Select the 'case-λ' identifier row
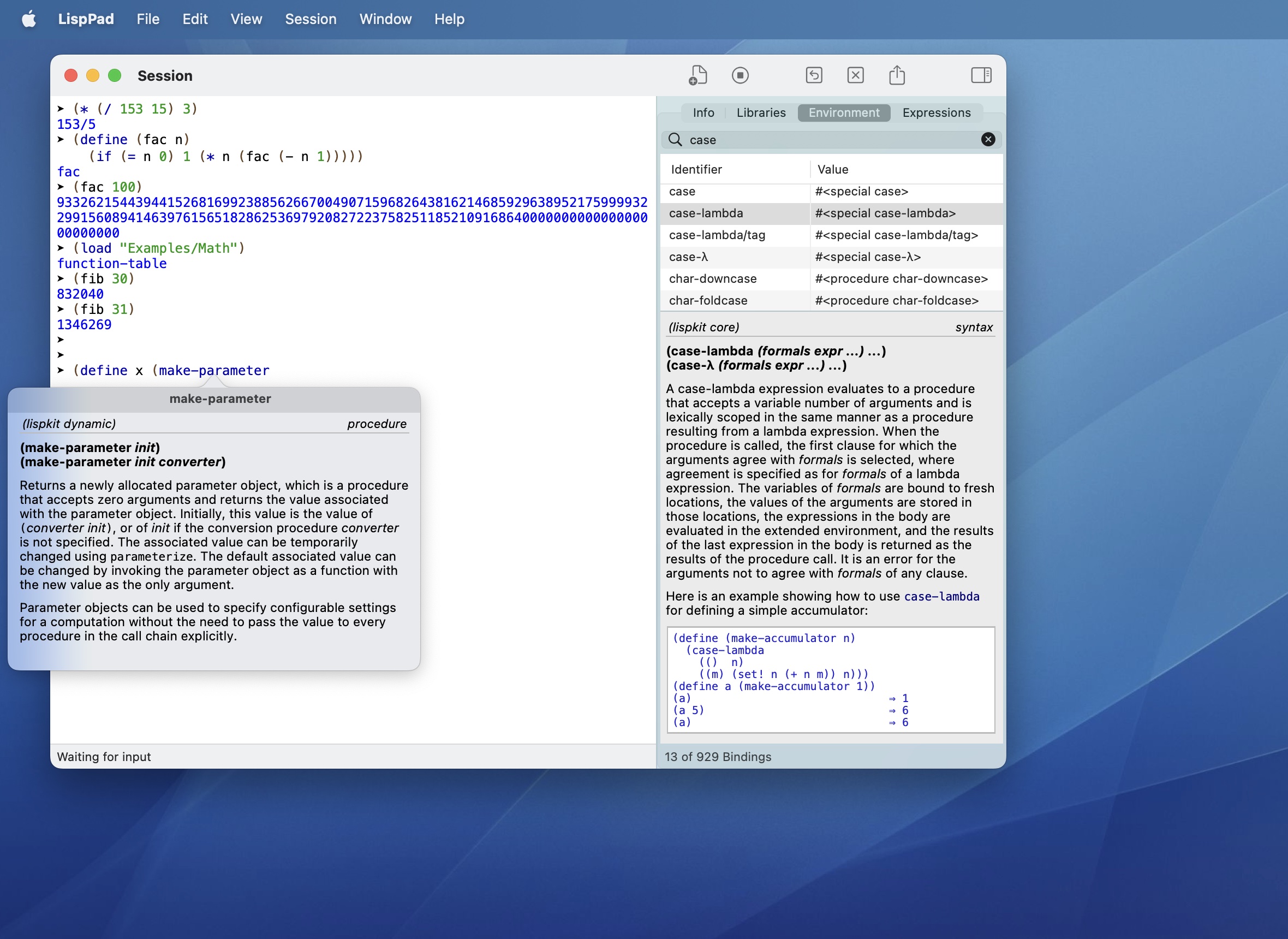The image size is (1288, 939). point(831,257)
